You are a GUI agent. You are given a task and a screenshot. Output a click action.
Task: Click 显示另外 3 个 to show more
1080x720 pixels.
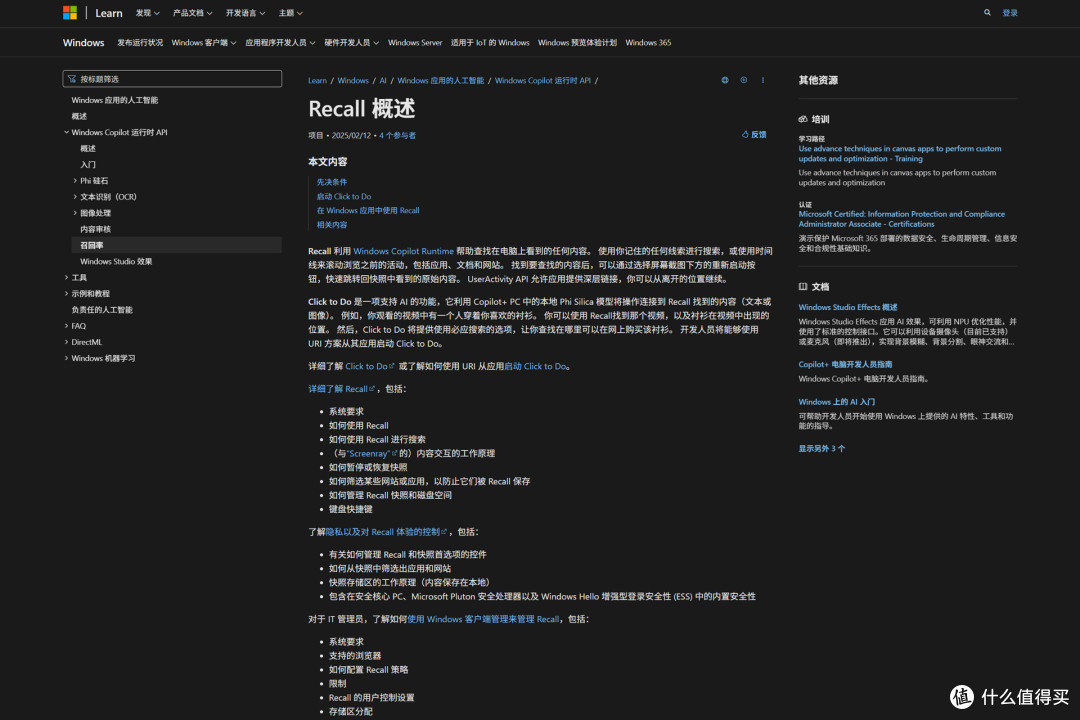click(822, 449)
